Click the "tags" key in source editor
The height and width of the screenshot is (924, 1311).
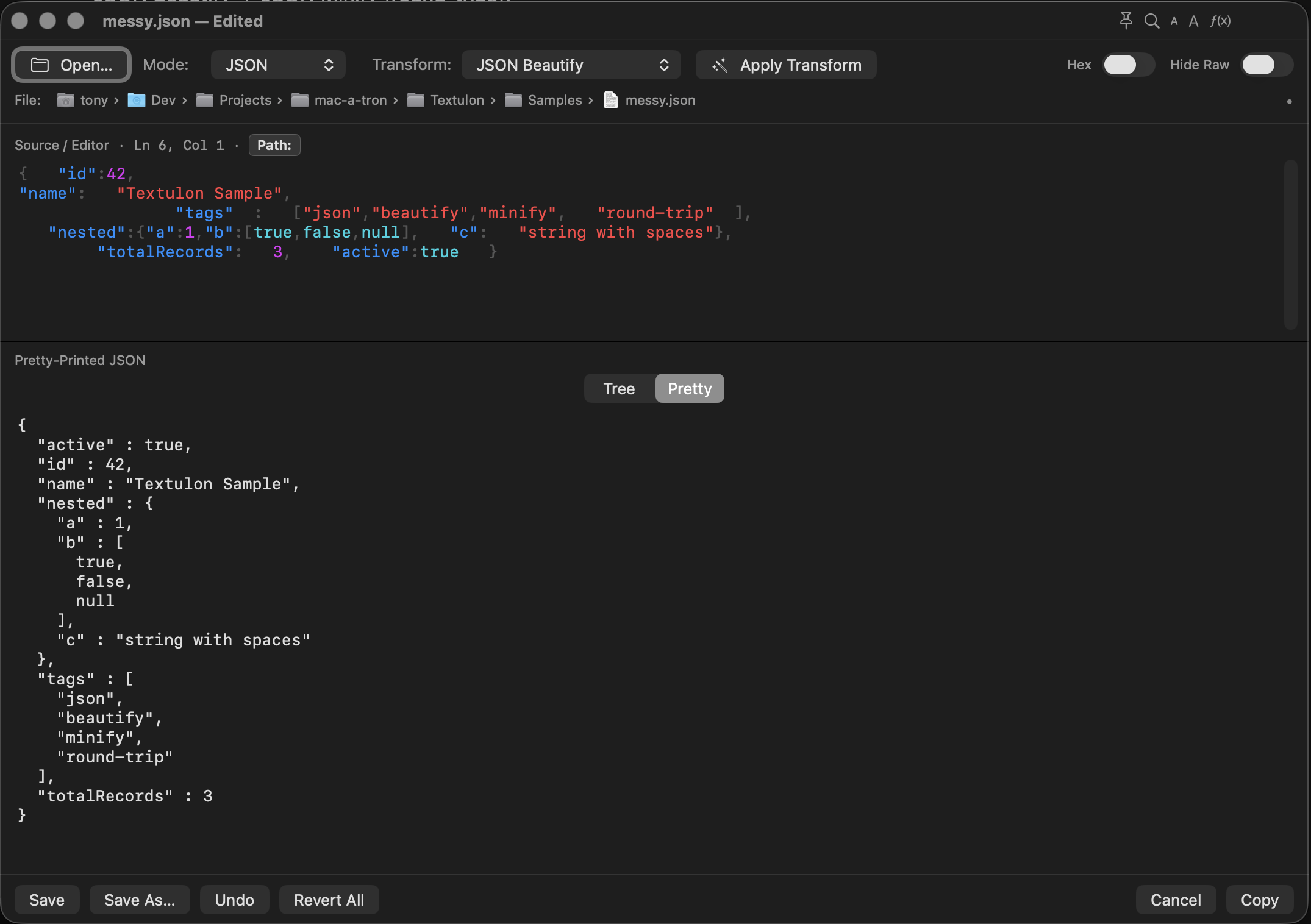[204, 213]
